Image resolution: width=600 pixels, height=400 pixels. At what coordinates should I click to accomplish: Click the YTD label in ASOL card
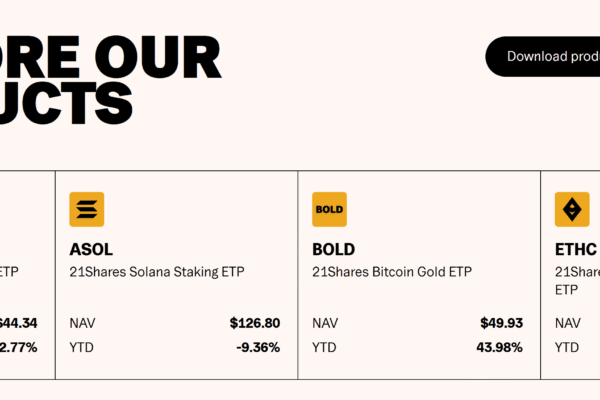[x=82, y=347]
